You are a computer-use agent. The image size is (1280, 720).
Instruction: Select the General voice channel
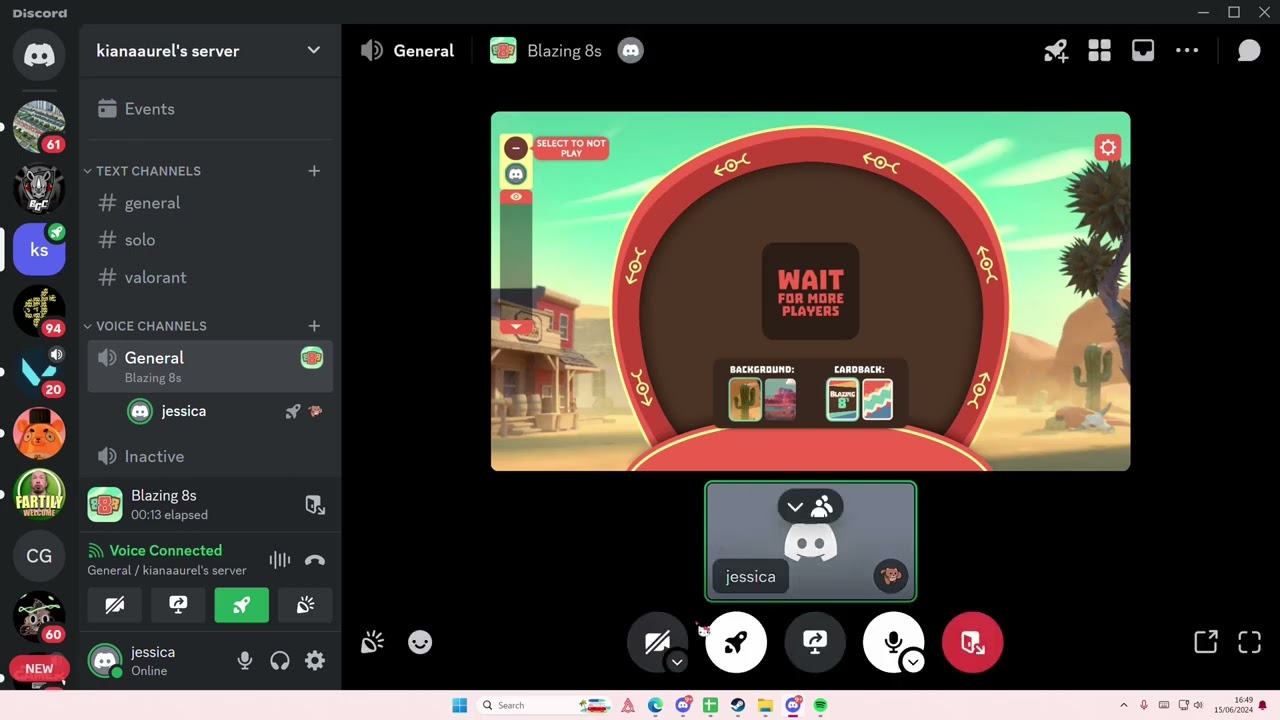(209, 367)
